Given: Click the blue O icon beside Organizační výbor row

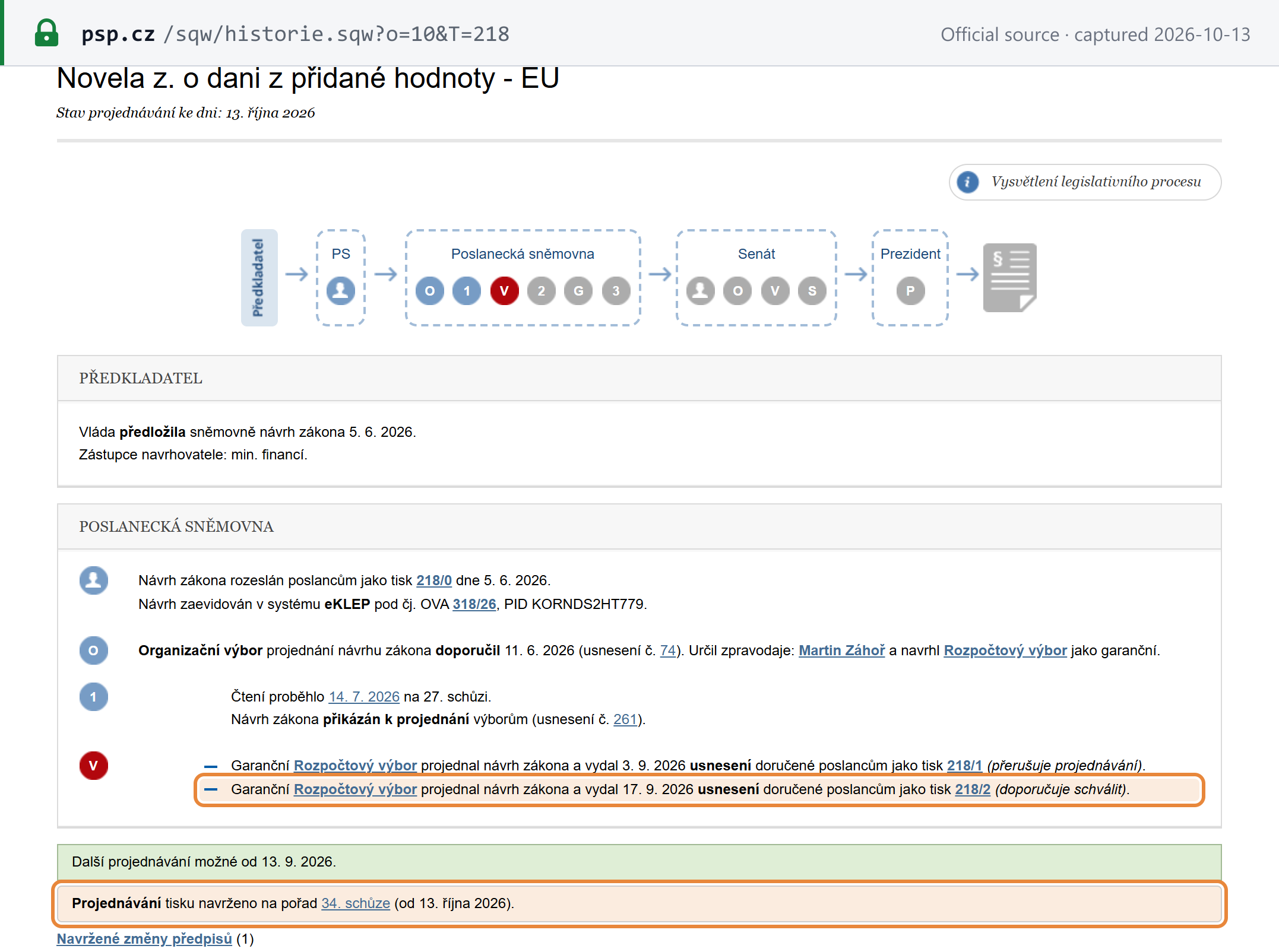Looking at the screenshot, I should point(94,650).
